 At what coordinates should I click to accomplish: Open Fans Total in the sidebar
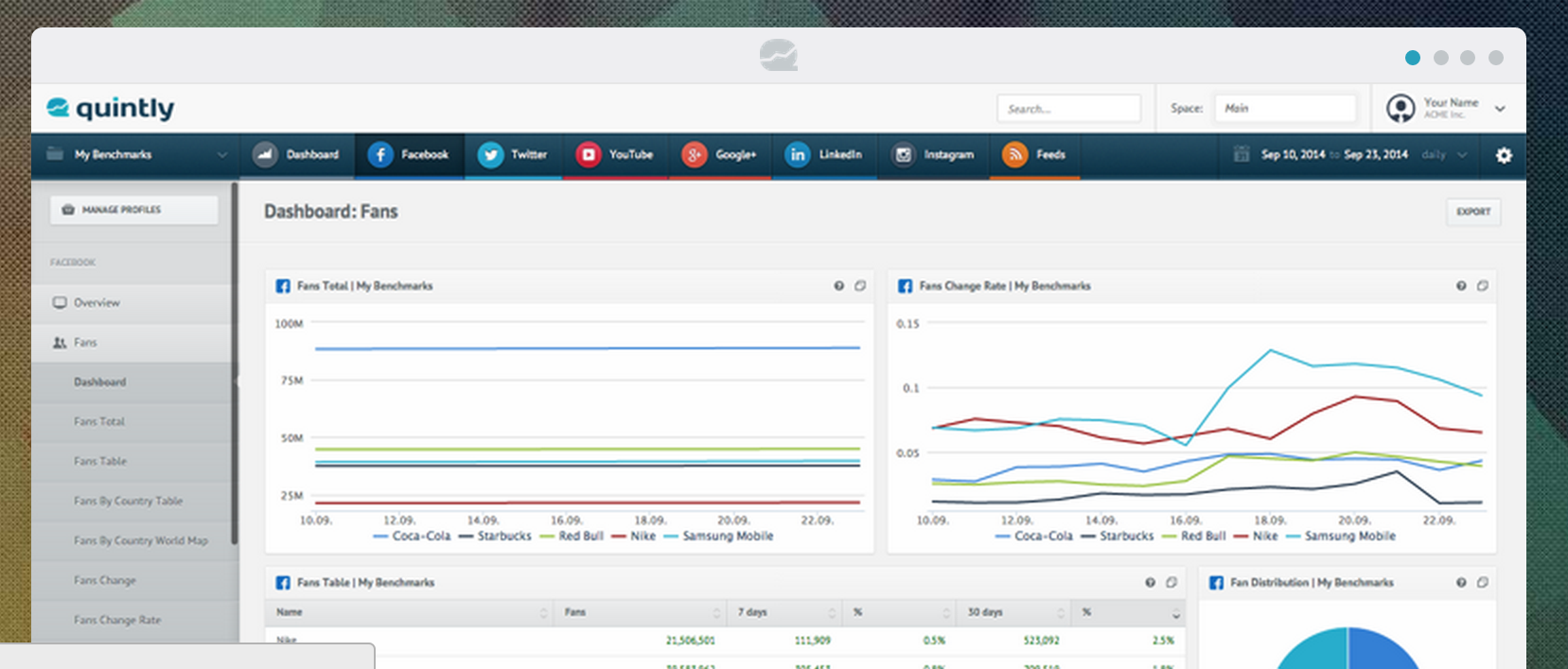[132, 422]
